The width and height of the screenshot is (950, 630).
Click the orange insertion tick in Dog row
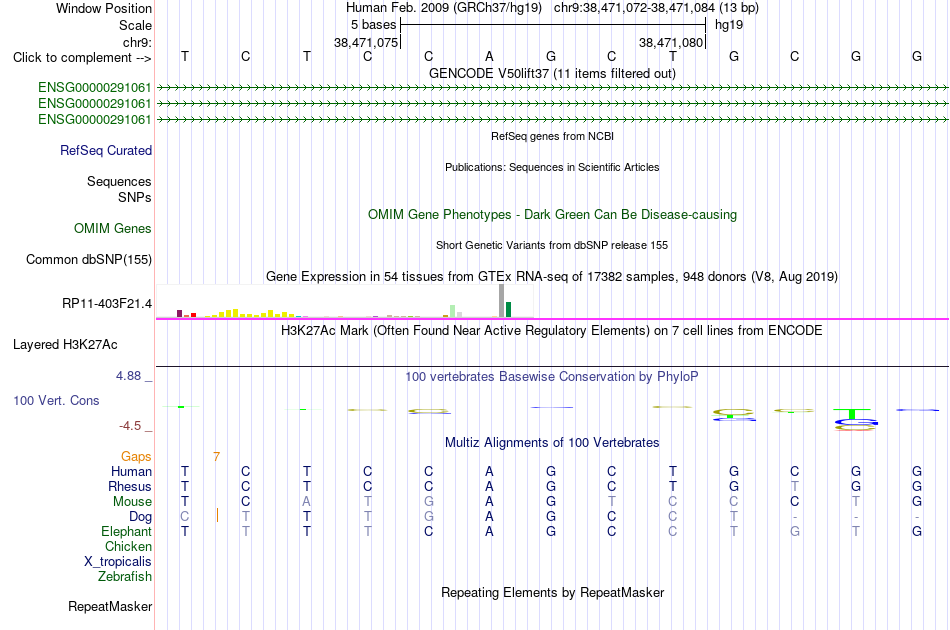[217, 516]
